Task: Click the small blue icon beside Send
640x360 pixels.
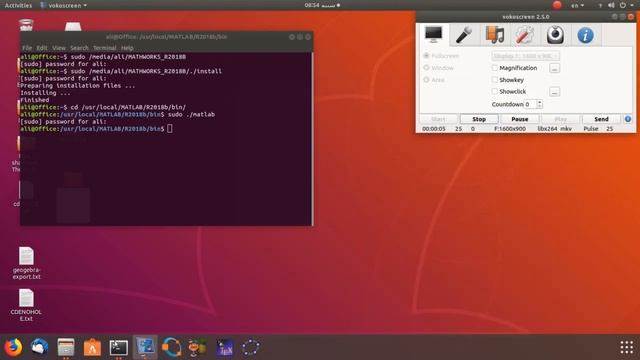Action: [628, 119]
